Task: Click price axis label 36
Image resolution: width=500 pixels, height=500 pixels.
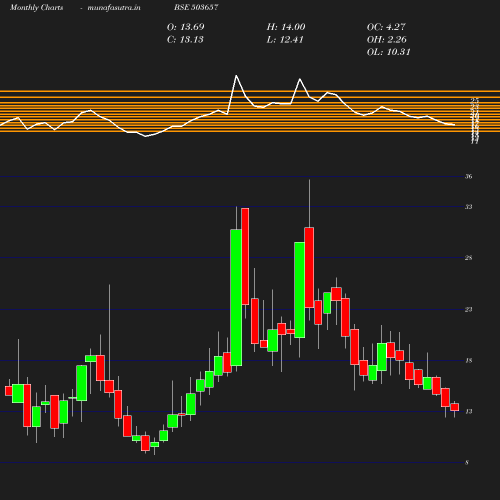Action: coord(469,176)
